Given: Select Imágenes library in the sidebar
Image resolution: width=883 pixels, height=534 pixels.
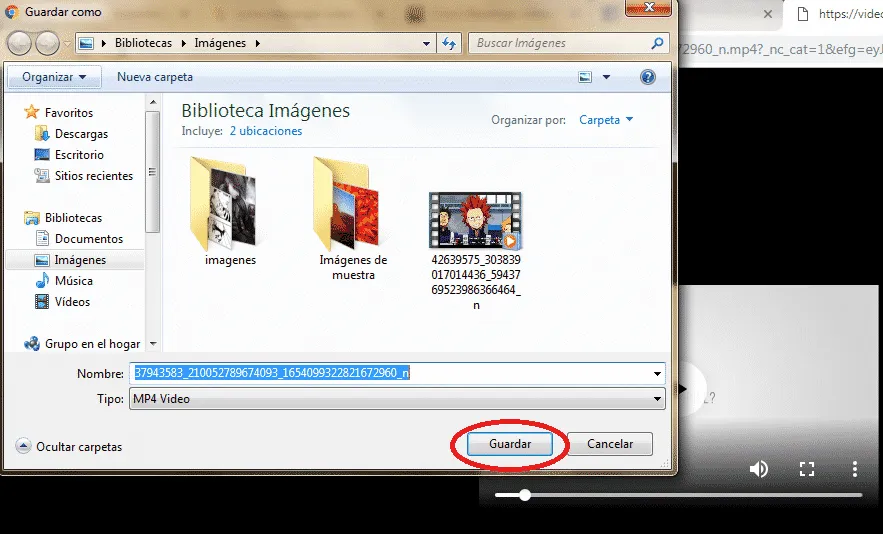Looking at the screenshot, I should coord(80,260).
